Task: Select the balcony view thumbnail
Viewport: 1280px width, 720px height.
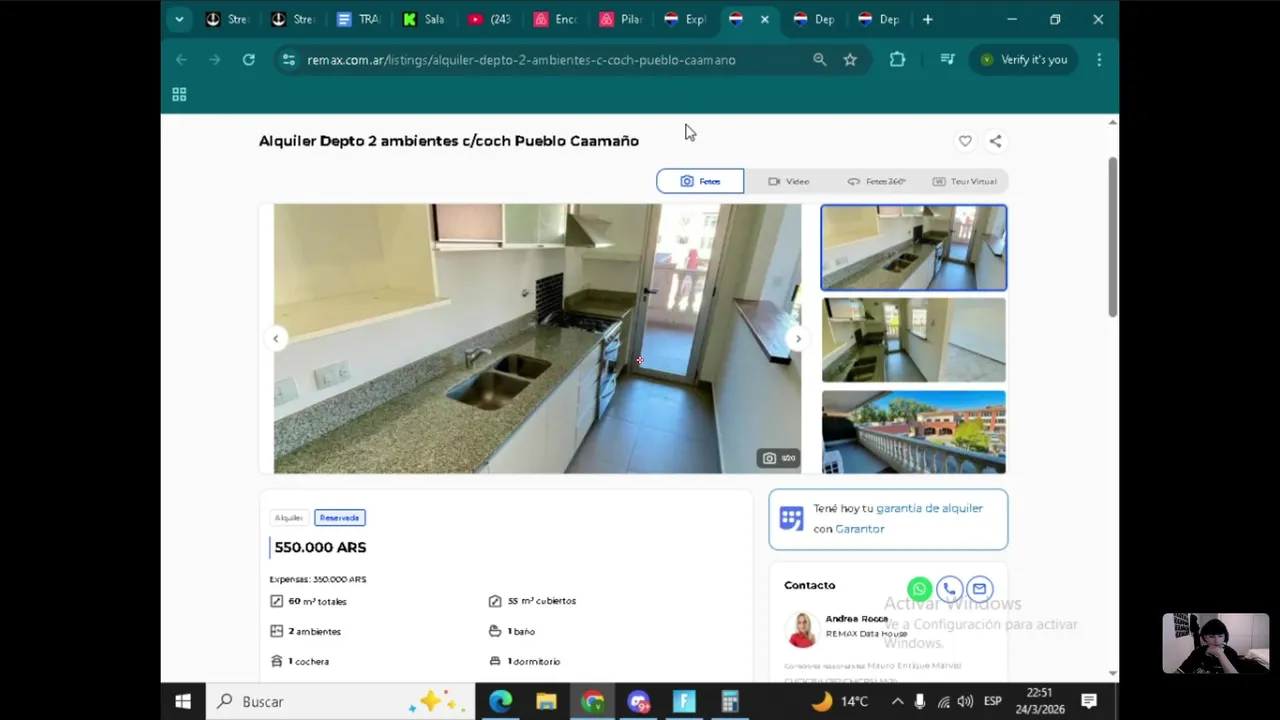Action: [914, 432]
